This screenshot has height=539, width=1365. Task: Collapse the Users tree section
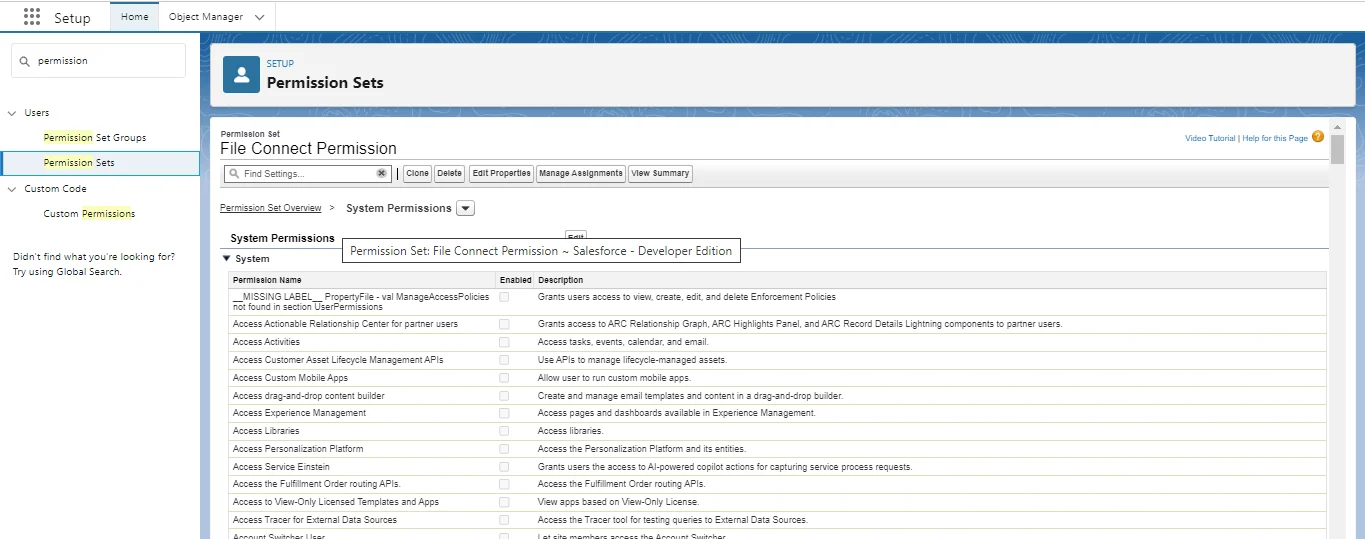click(12, 113)
